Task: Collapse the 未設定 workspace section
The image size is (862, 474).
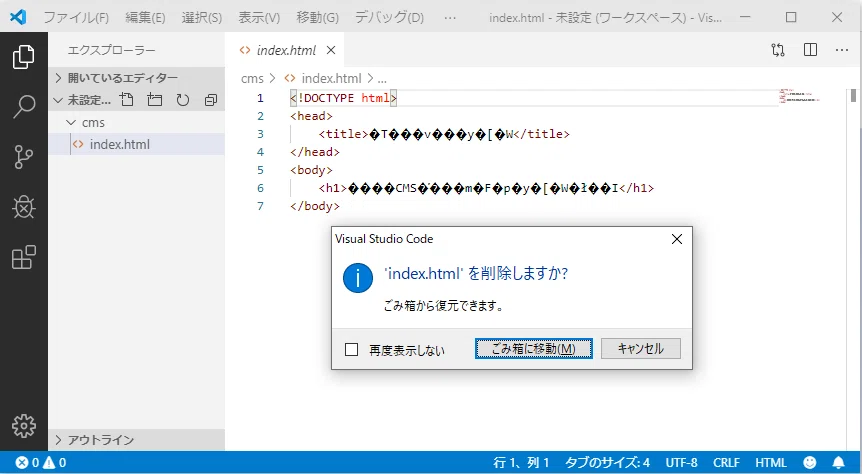Action: coord(58,100)
